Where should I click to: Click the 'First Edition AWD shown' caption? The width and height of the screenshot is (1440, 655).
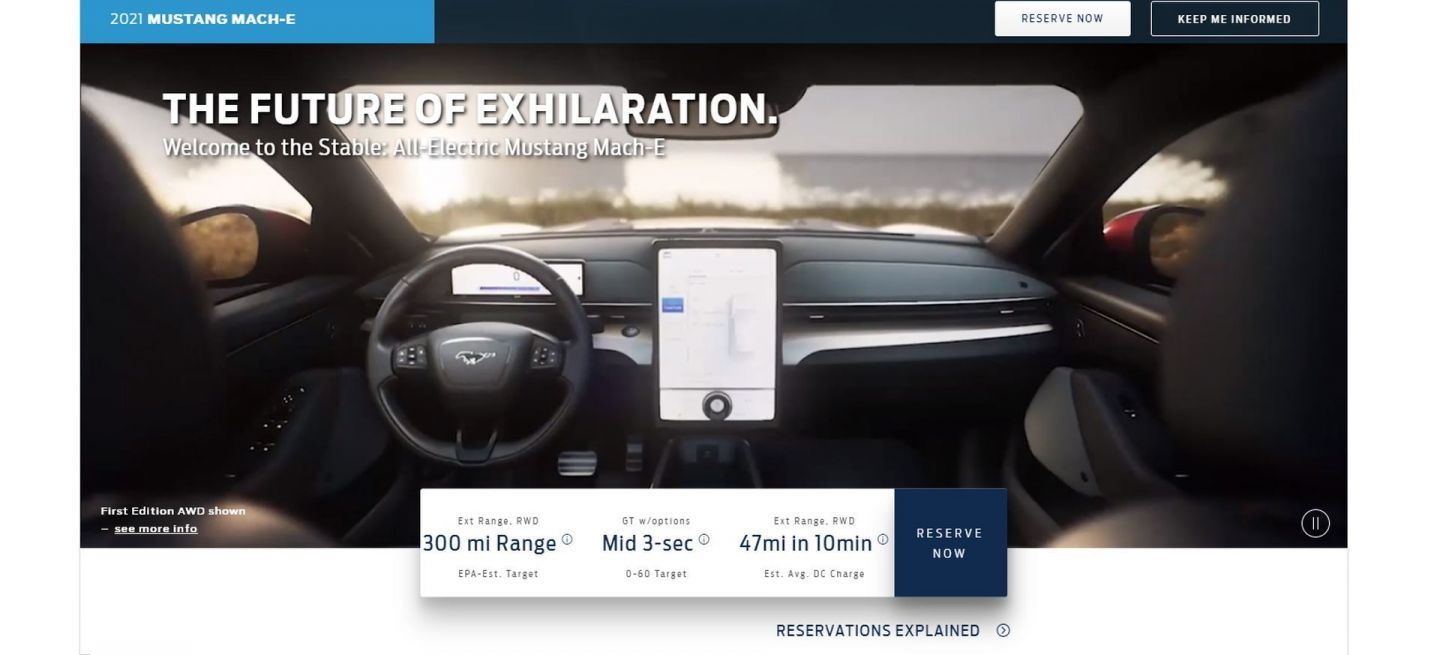[x=173, y=511]
